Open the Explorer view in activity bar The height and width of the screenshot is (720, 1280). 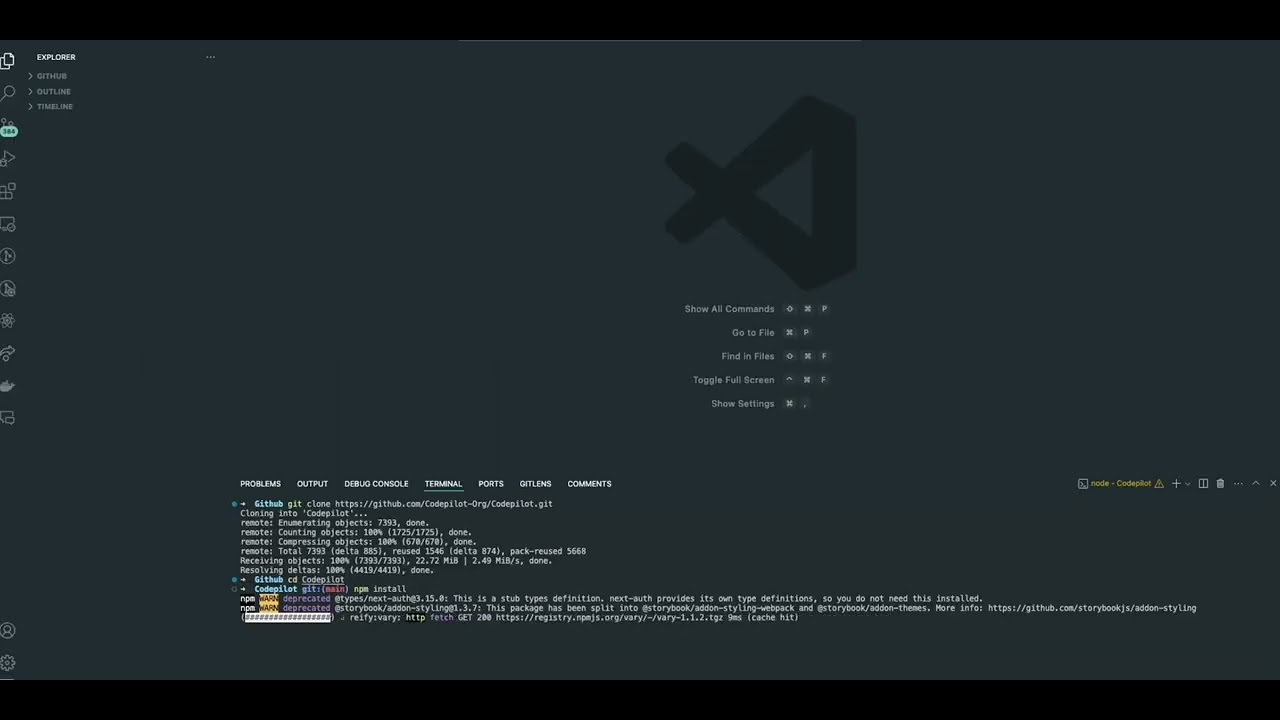[8, 60]
